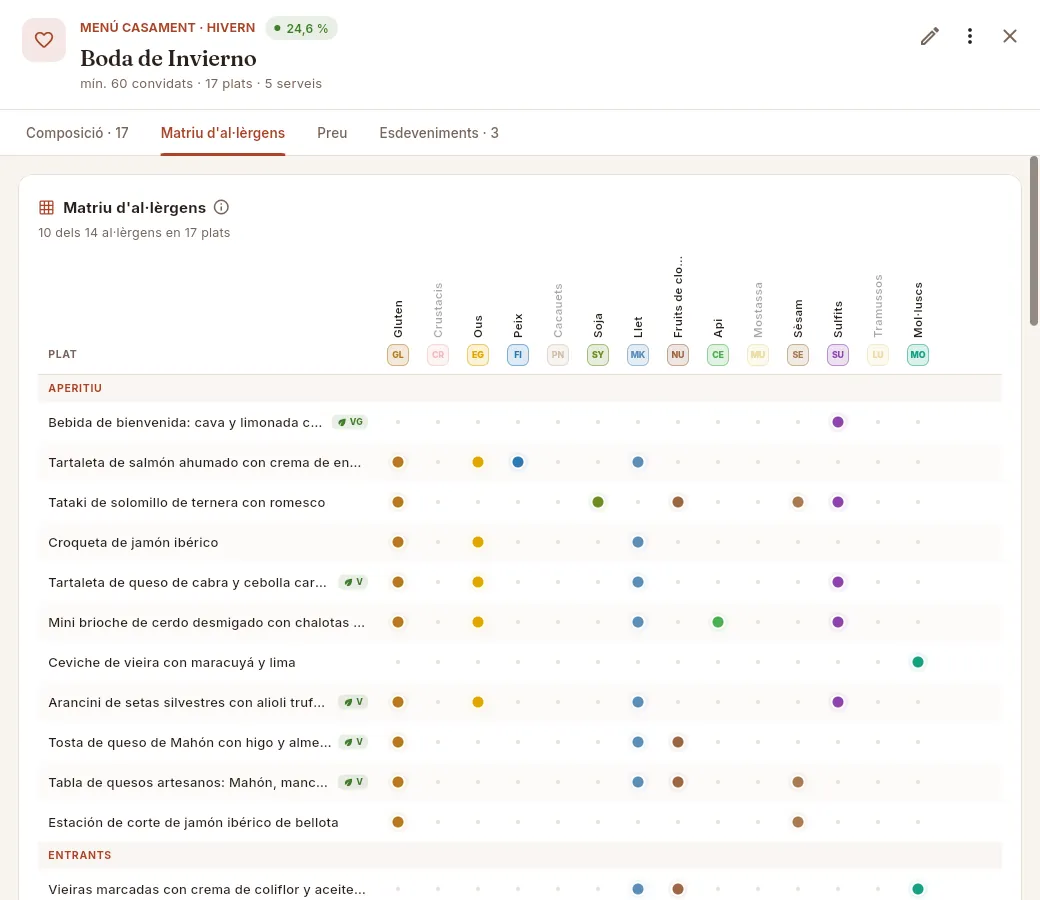Screen dimensions: 1040x900
Task: Select dish Croqueta de jamón ibérico
Action: [x=133, y=543]
